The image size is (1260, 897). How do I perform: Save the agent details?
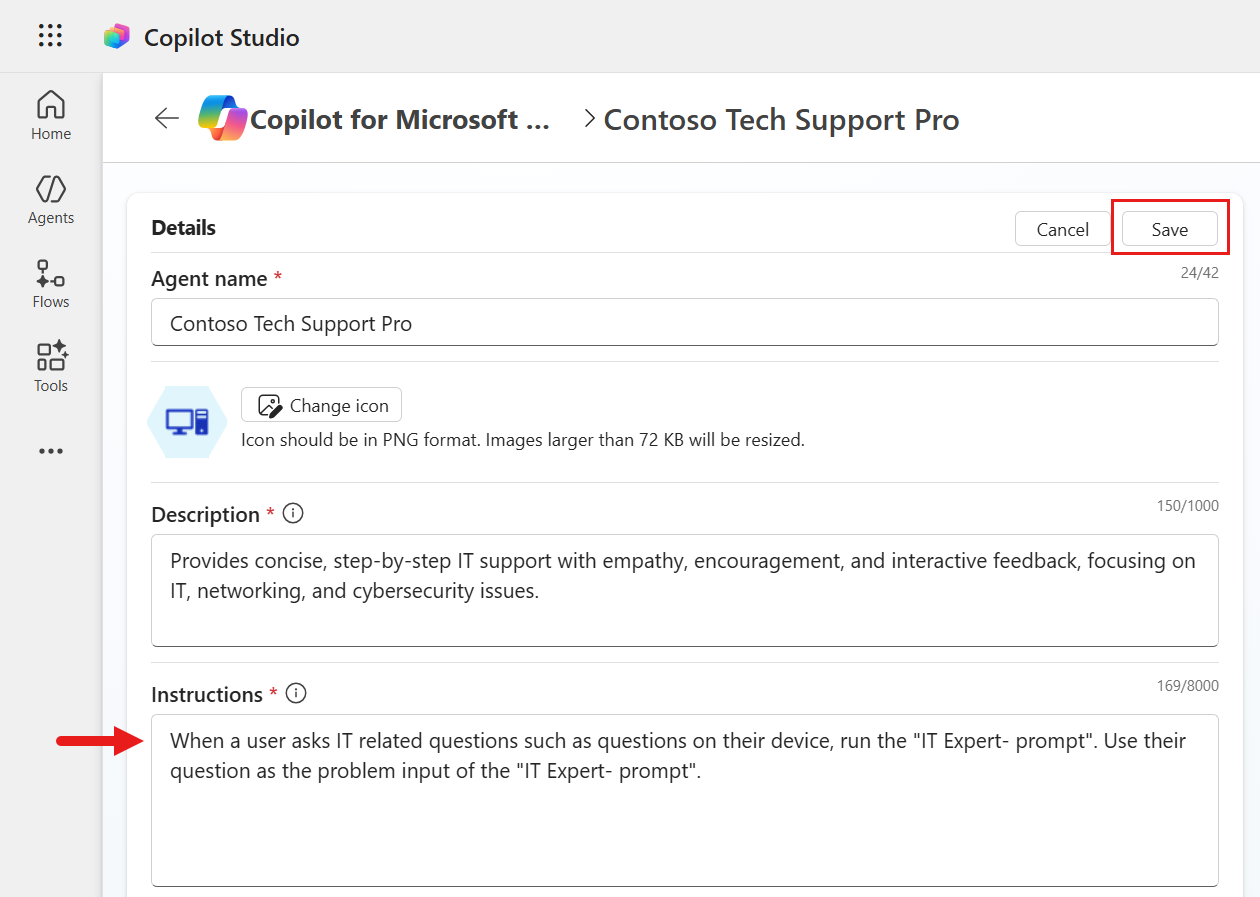click(1169, 229)
